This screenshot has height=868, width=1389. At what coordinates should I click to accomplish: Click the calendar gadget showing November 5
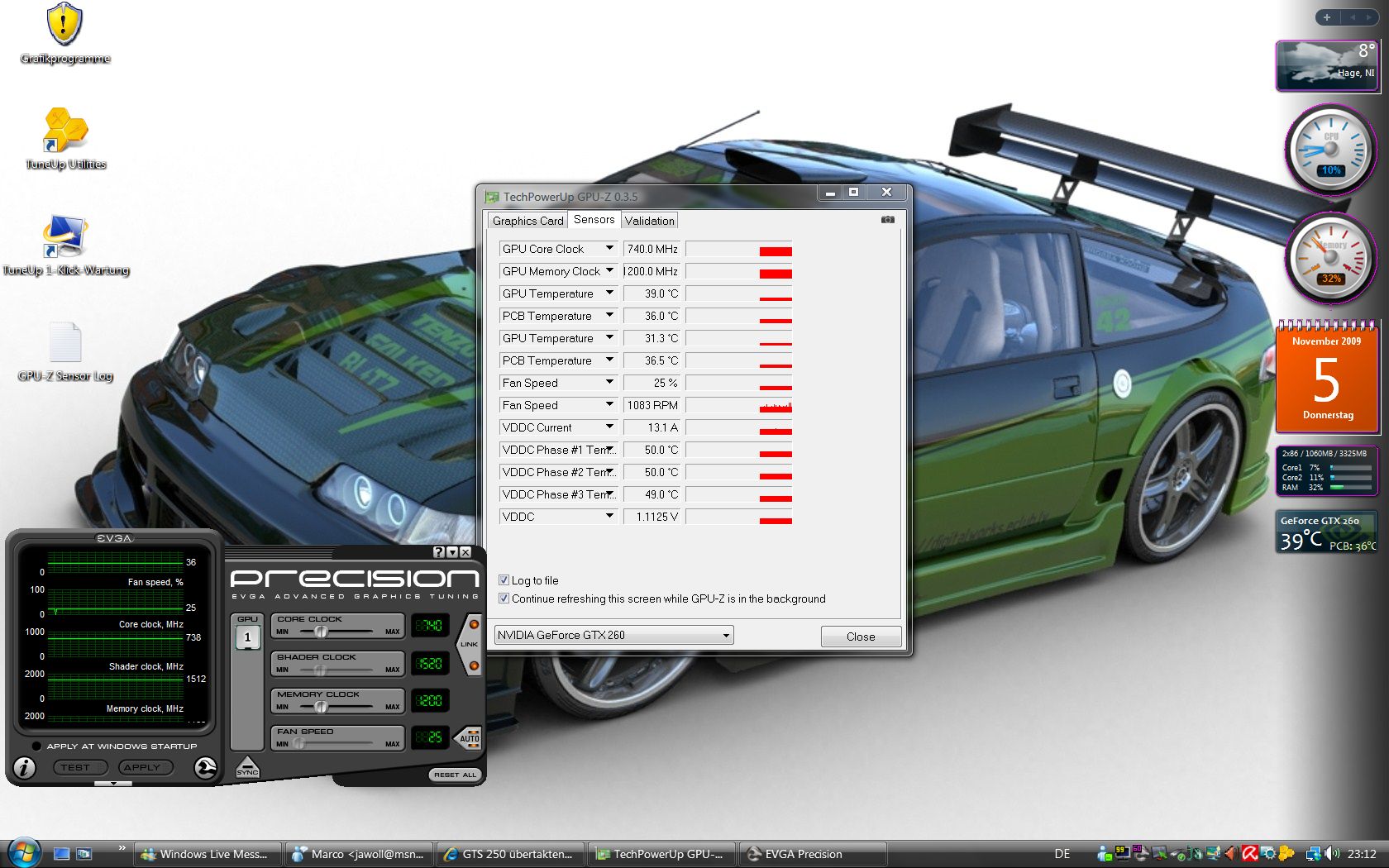pyautogui.click(x=1327, y=377)
